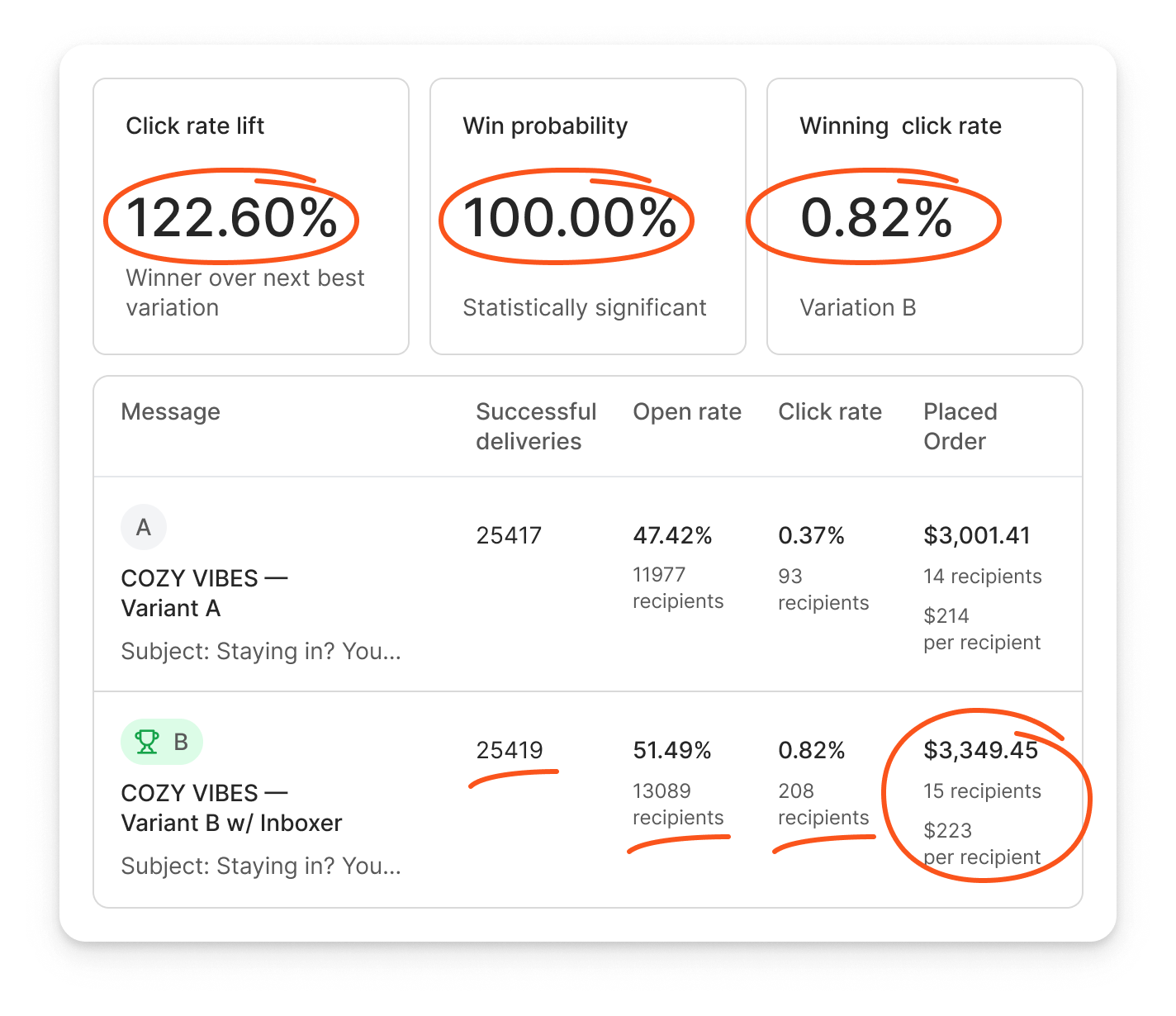The image size is (1176, 1016).
Task: Click the Winning click rate 0.82% value
Action: tap(875, 218)
